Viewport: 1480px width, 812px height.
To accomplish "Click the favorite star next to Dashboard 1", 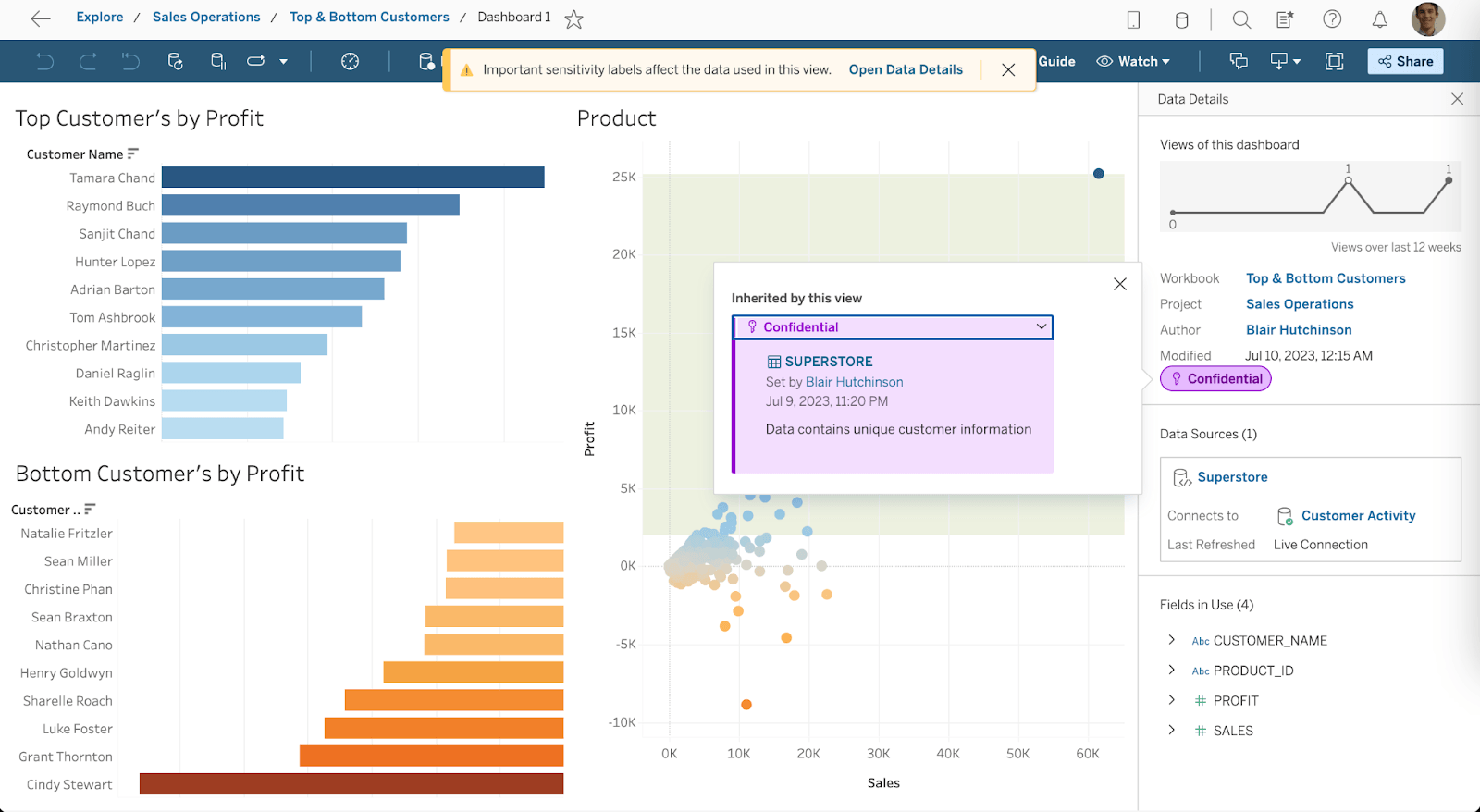I will (x=573, y=19).
